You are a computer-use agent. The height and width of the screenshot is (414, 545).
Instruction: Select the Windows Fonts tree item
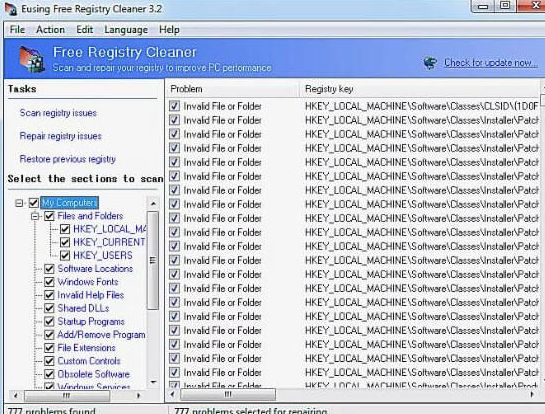[x=88, y=282]
